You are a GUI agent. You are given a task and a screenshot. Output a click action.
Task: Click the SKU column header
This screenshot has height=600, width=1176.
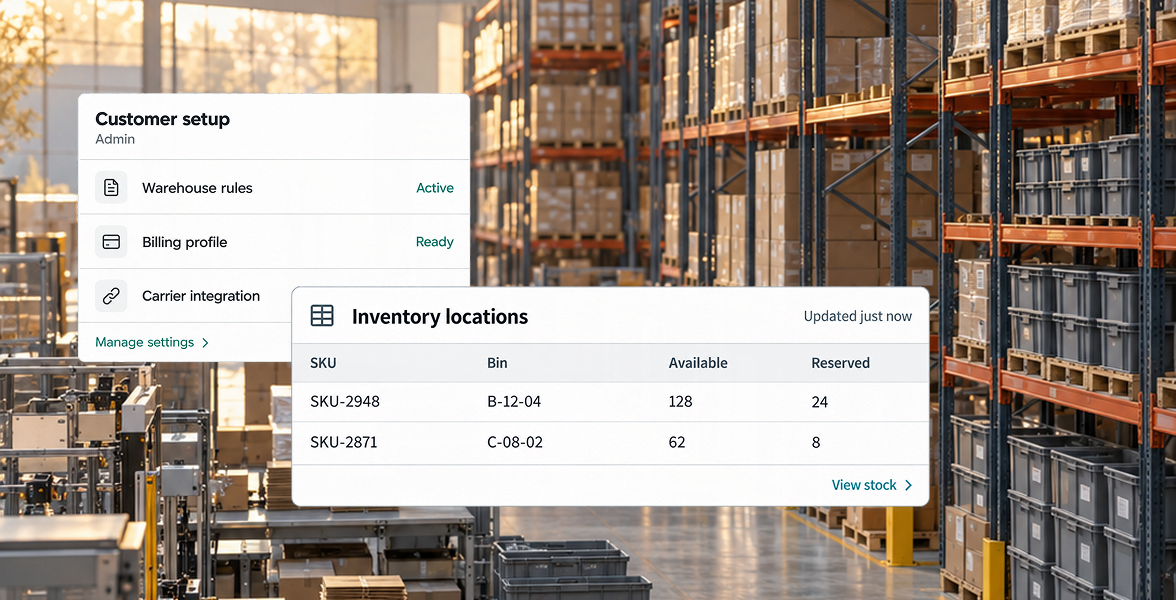323,363
